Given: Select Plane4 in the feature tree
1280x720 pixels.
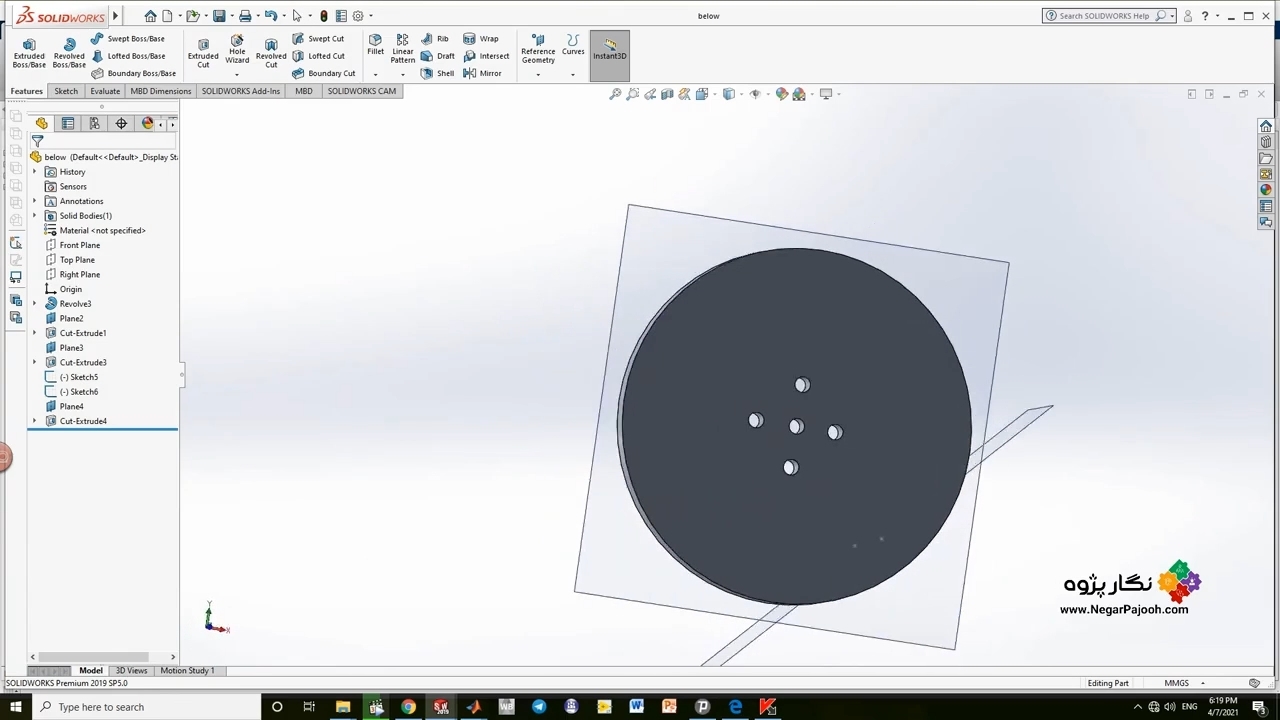Looking at the screenshot, I should tap(71, 407).
